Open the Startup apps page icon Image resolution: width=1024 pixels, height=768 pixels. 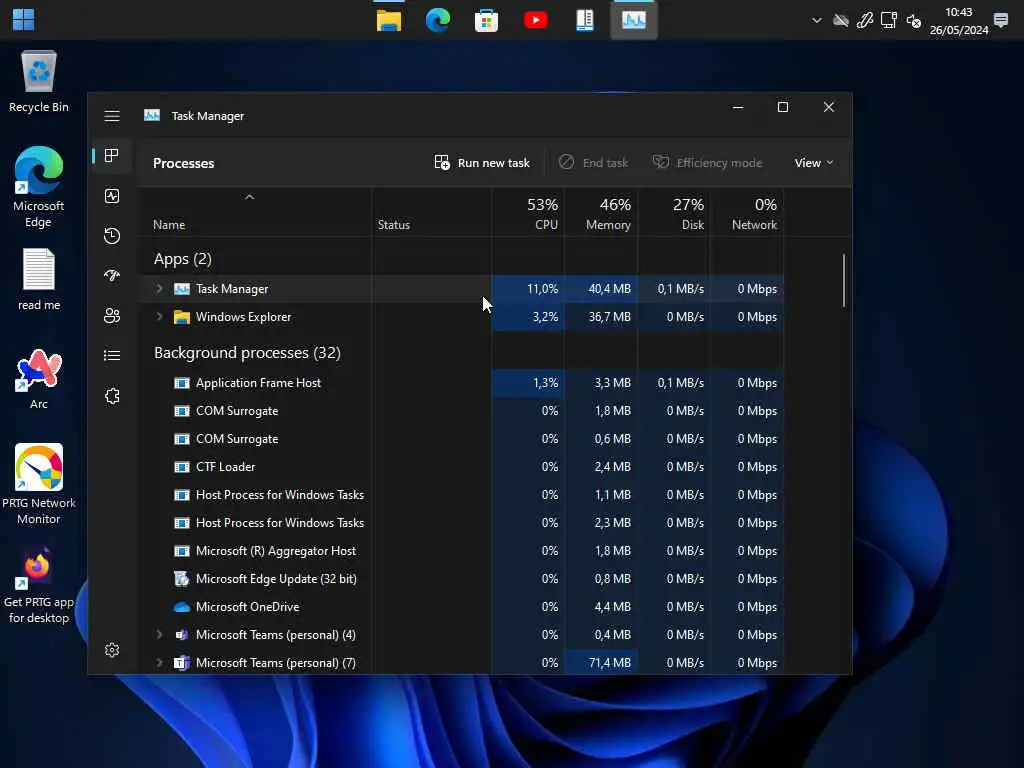coord(112,276)
